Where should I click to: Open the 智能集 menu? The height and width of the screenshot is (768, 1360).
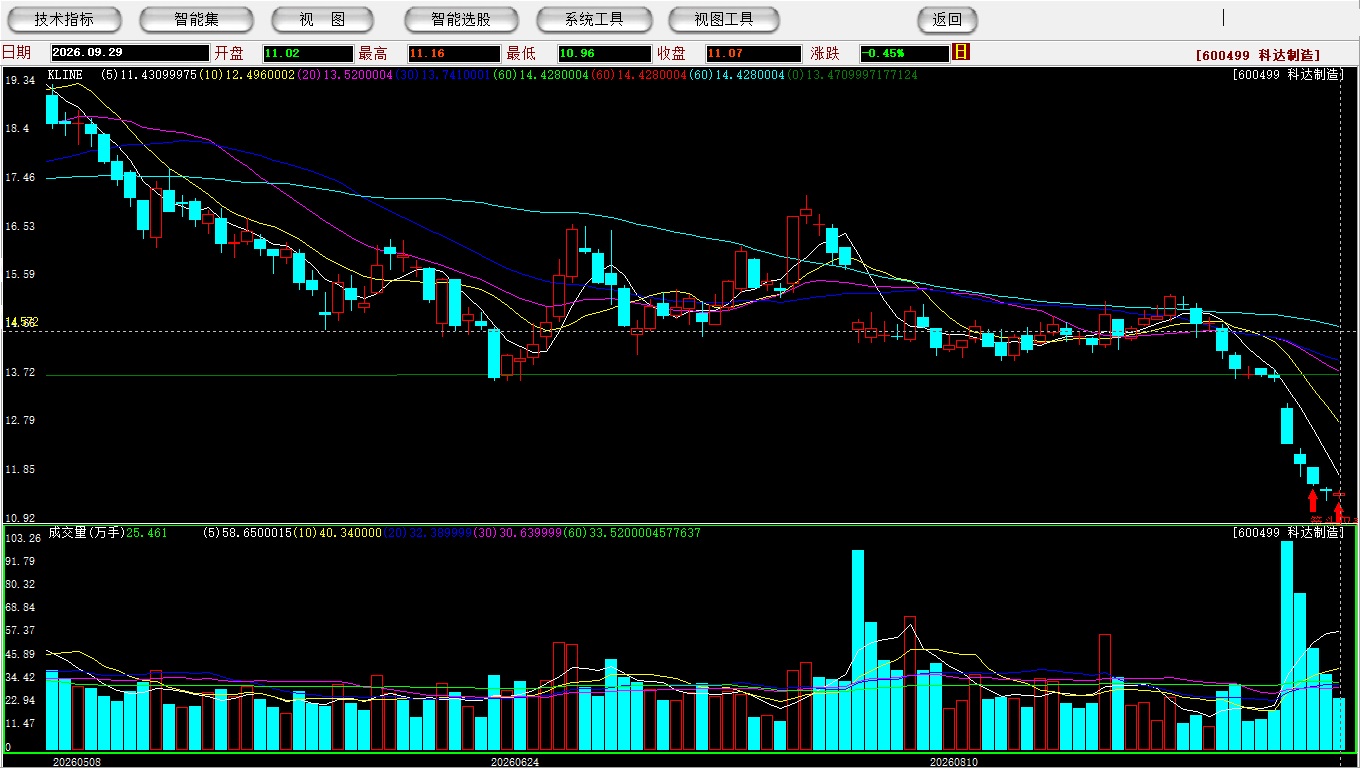click(196, 19)
